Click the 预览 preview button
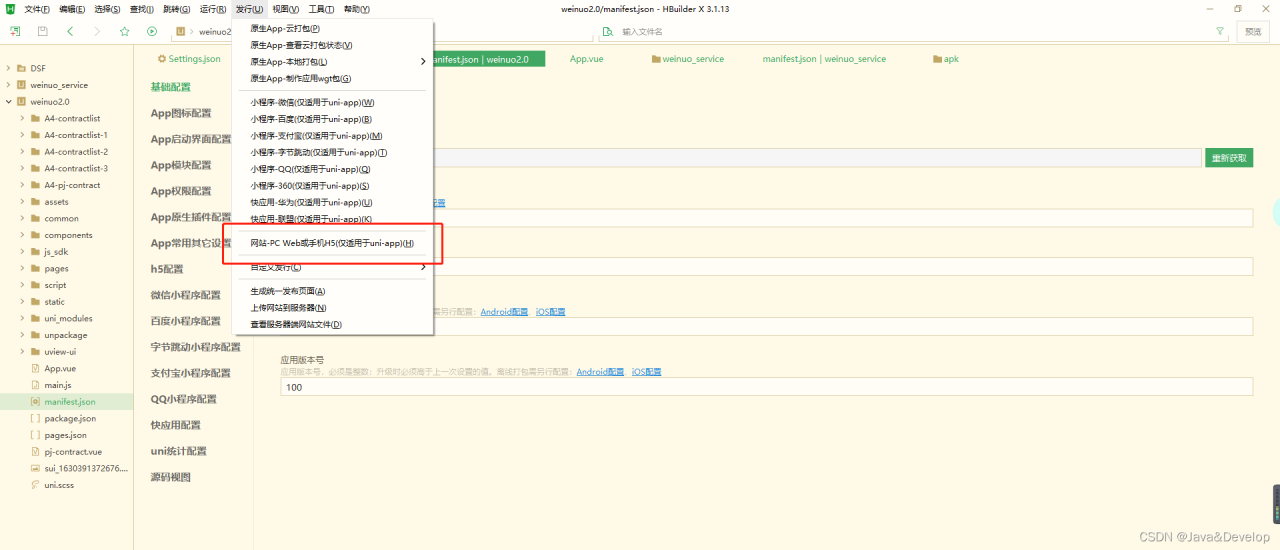1280x550 pixels. (x=1254, y=32)
